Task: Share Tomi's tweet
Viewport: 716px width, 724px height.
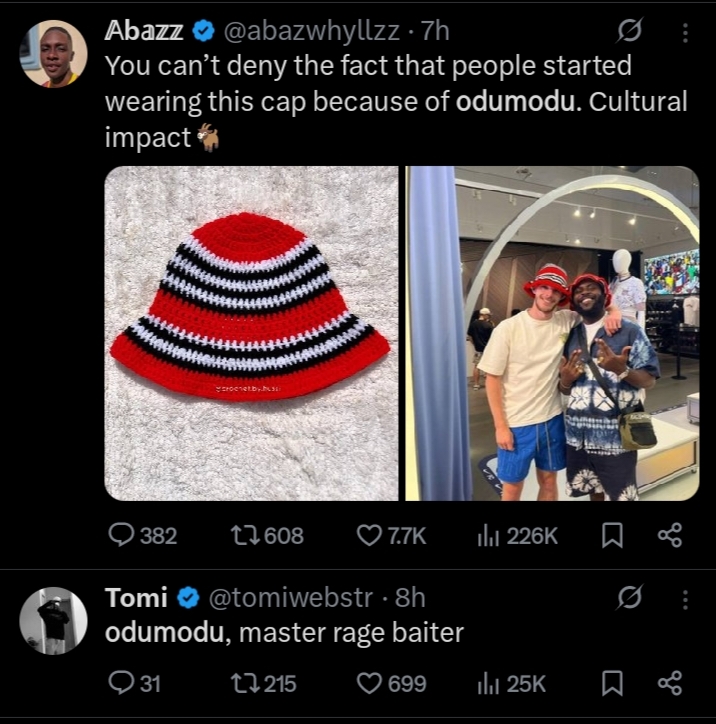Action: pyautogui.click(x=669, y=683)
